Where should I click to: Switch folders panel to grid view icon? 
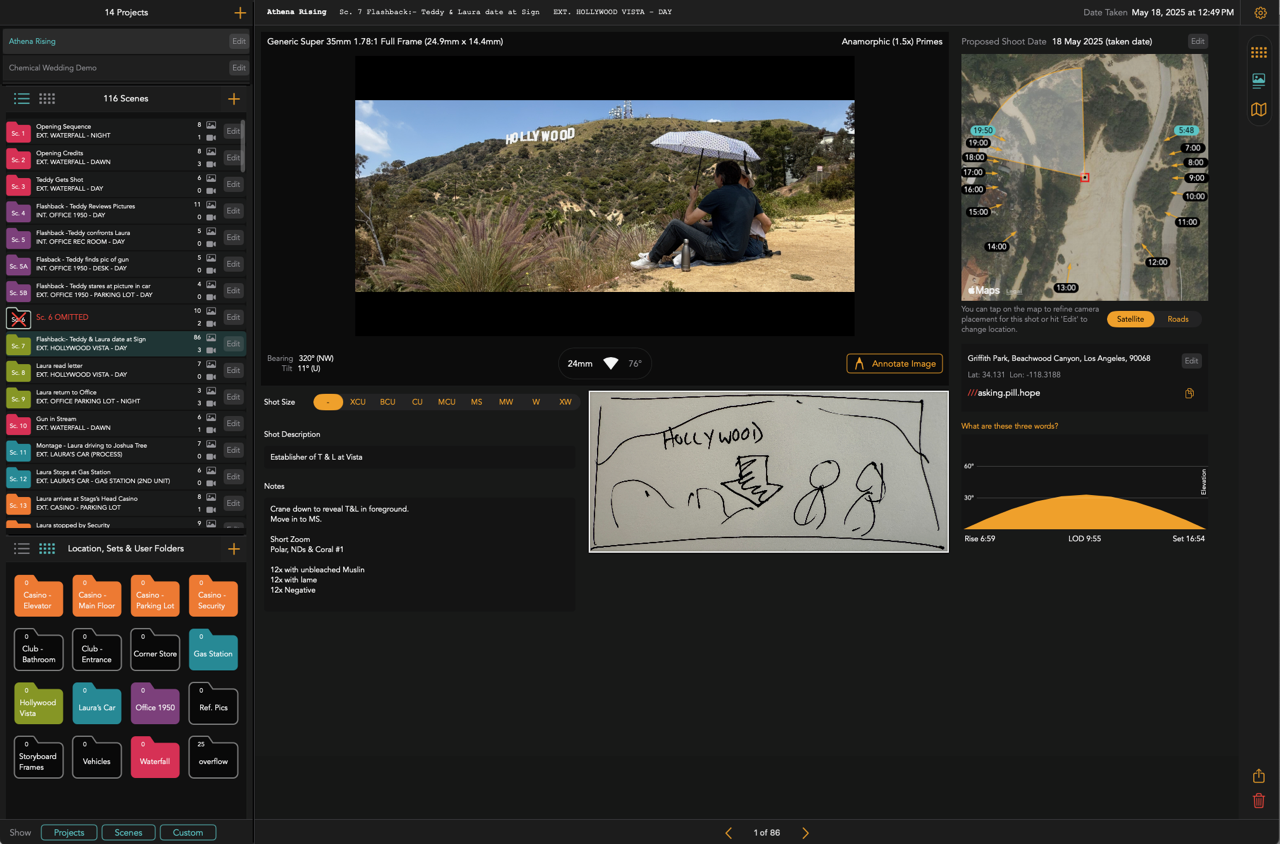[47, 549]
